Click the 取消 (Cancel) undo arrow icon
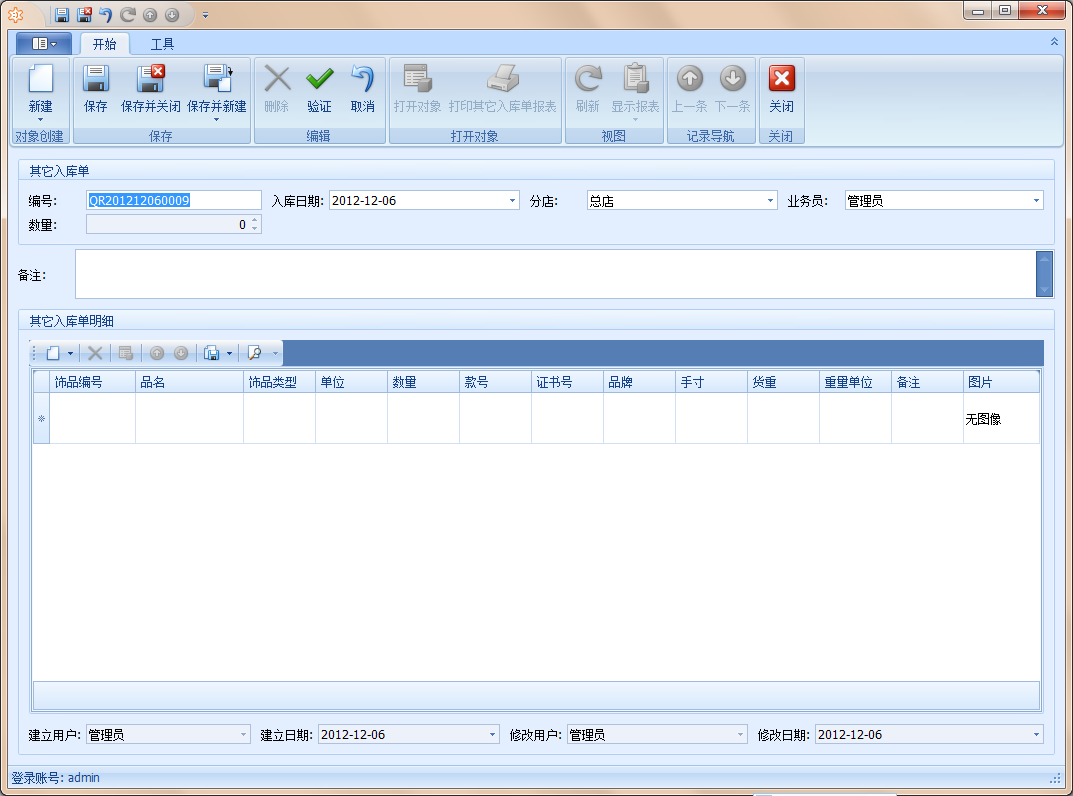 tap(363, 79)
